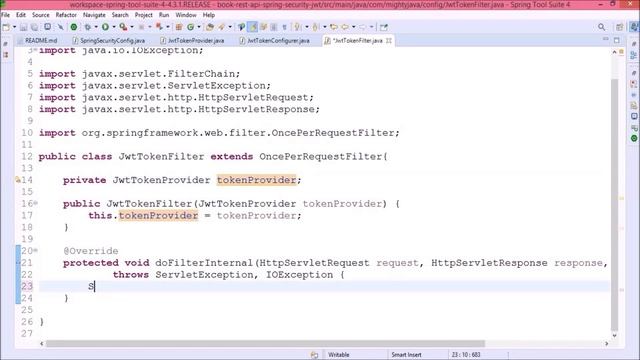This screenshot has width=640, height=360.
Task: Click the vertical scrollbar up arrow
Action: coord(614,52)
